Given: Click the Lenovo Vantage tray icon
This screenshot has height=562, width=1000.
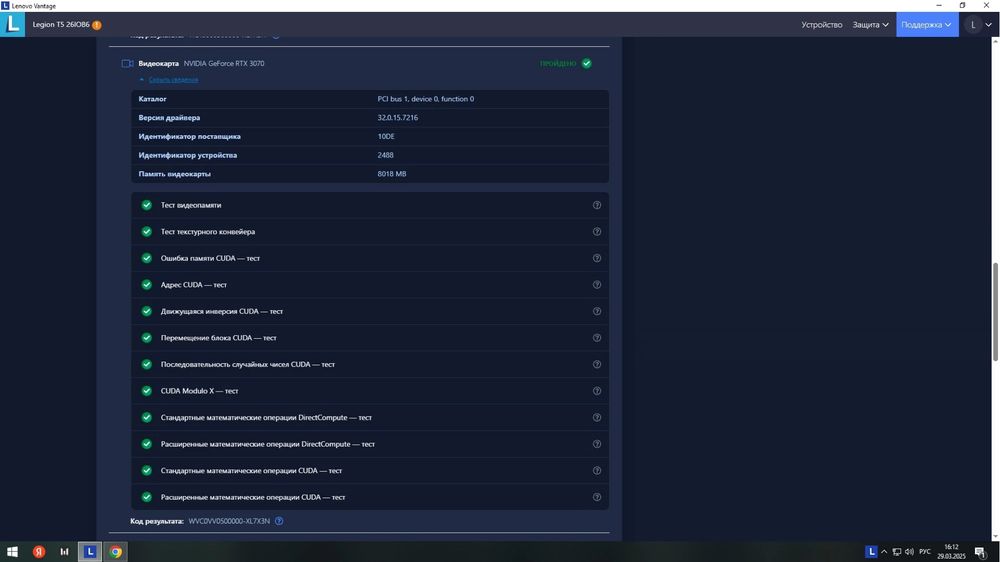Looking at the screenshot, I should [871, 552].
